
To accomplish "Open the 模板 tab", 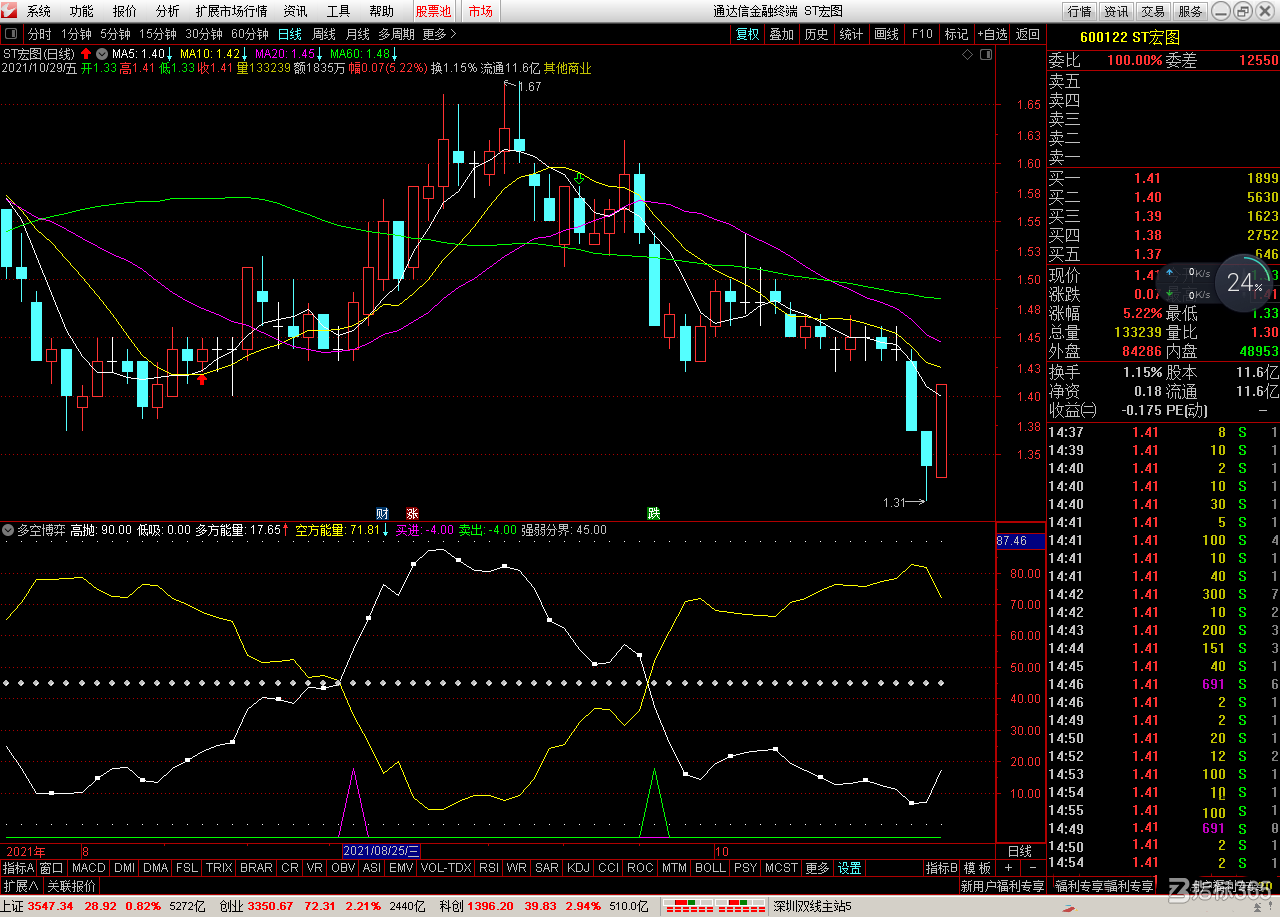I will 977,868.
